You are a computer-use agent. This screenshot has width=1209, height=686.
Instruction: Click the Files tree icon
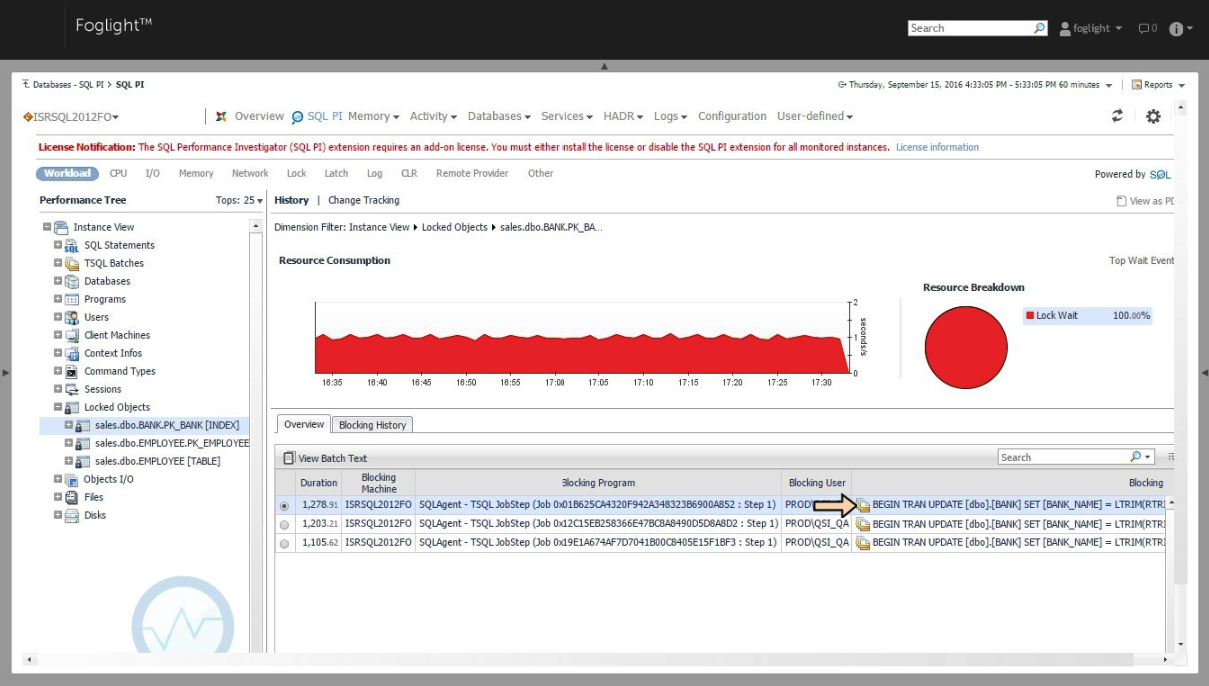(x=72, y=497)
